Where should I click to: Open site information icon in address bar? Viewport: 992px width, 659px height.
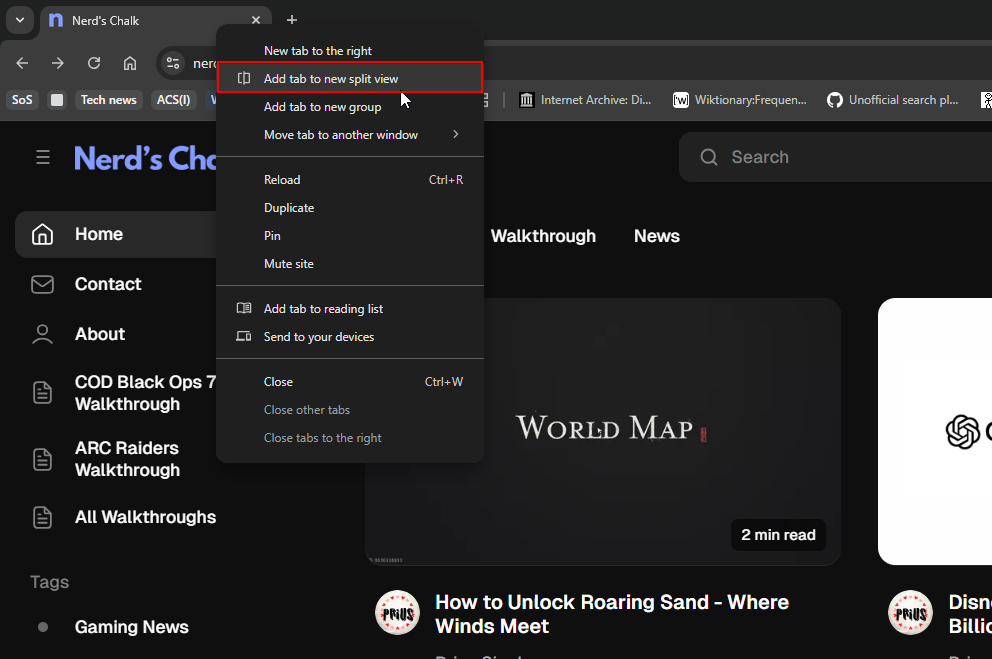tap(173, 63)
